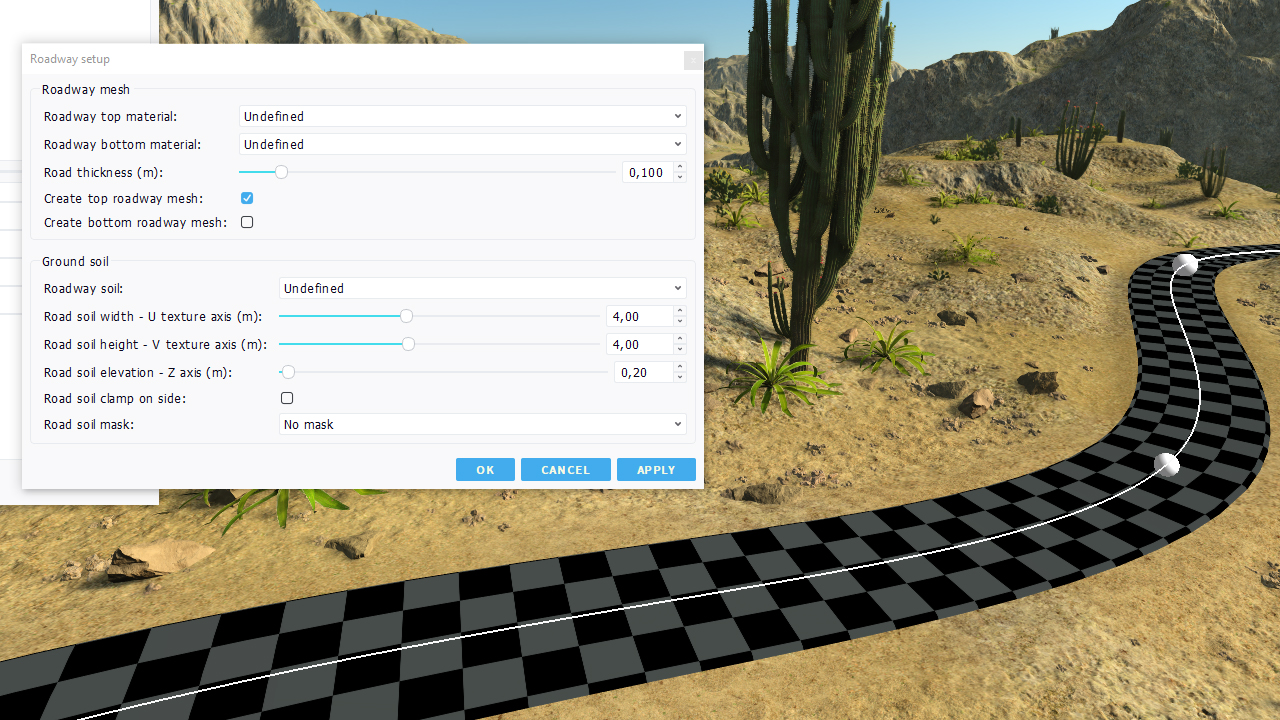Click the Road soil width slider handle
1280x720 pixels.
pyautogui.click(x=406, y=317)
